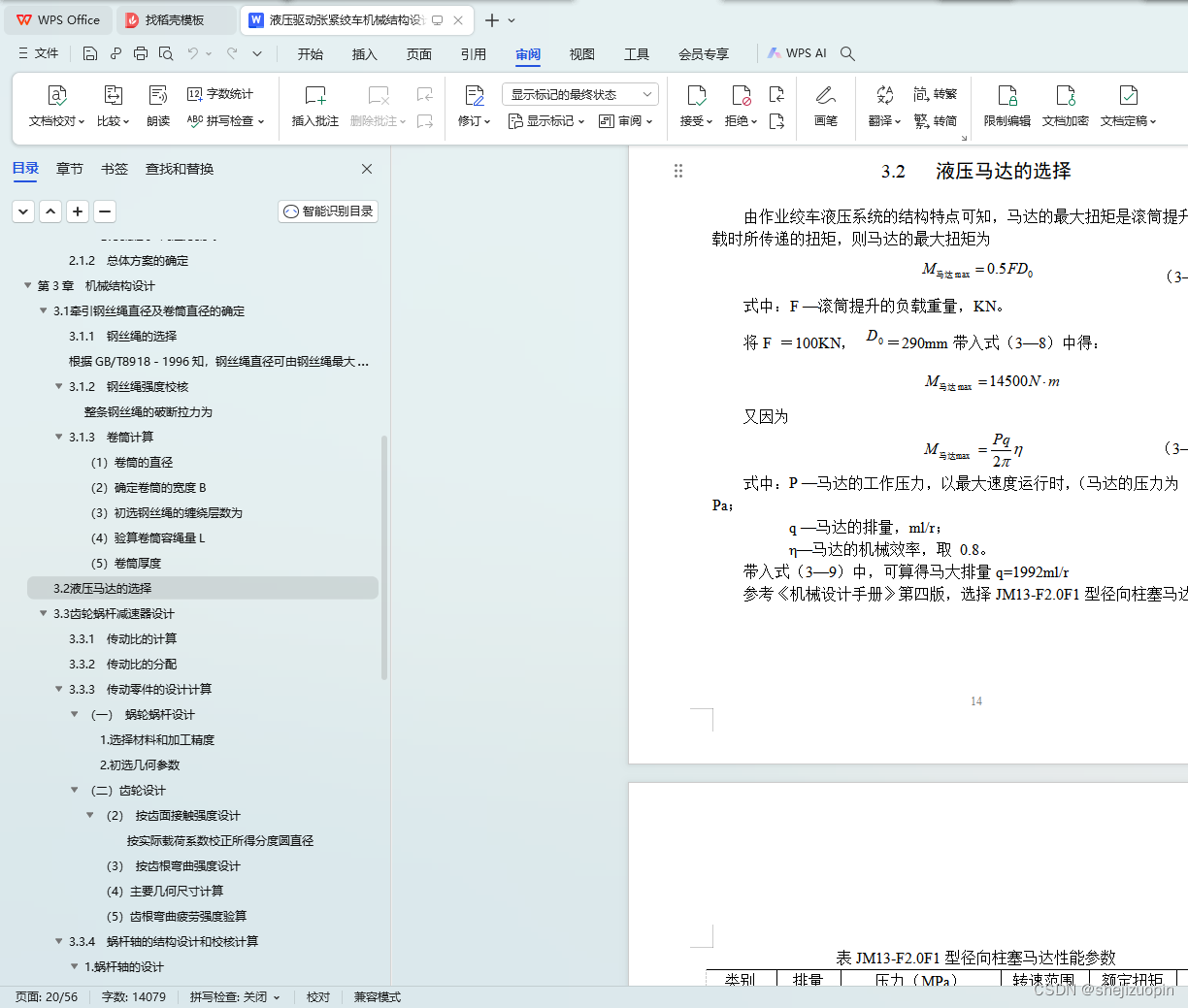The image size is (1188, 1008).
Task: Click the print icon in quick toolbar
Action: coord(141,53)
